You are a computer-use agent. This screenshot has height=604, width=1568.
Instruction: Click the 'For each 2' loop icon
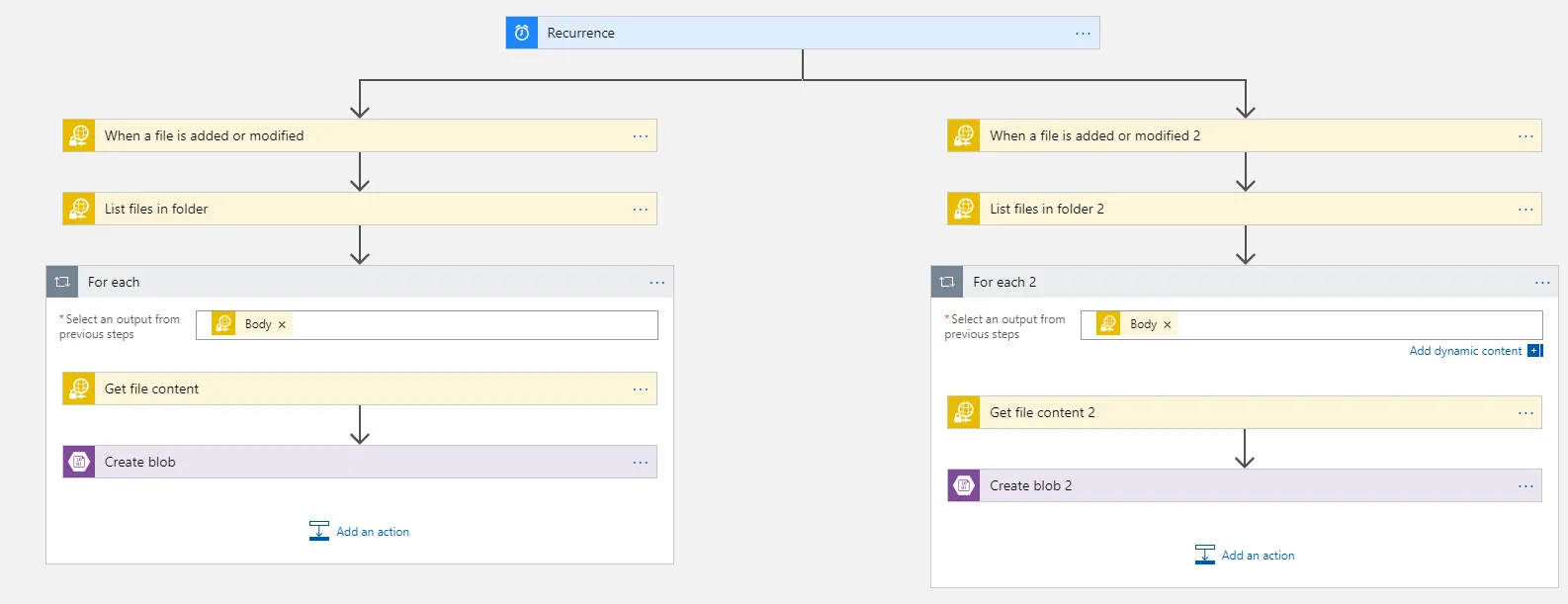(947, 282)
